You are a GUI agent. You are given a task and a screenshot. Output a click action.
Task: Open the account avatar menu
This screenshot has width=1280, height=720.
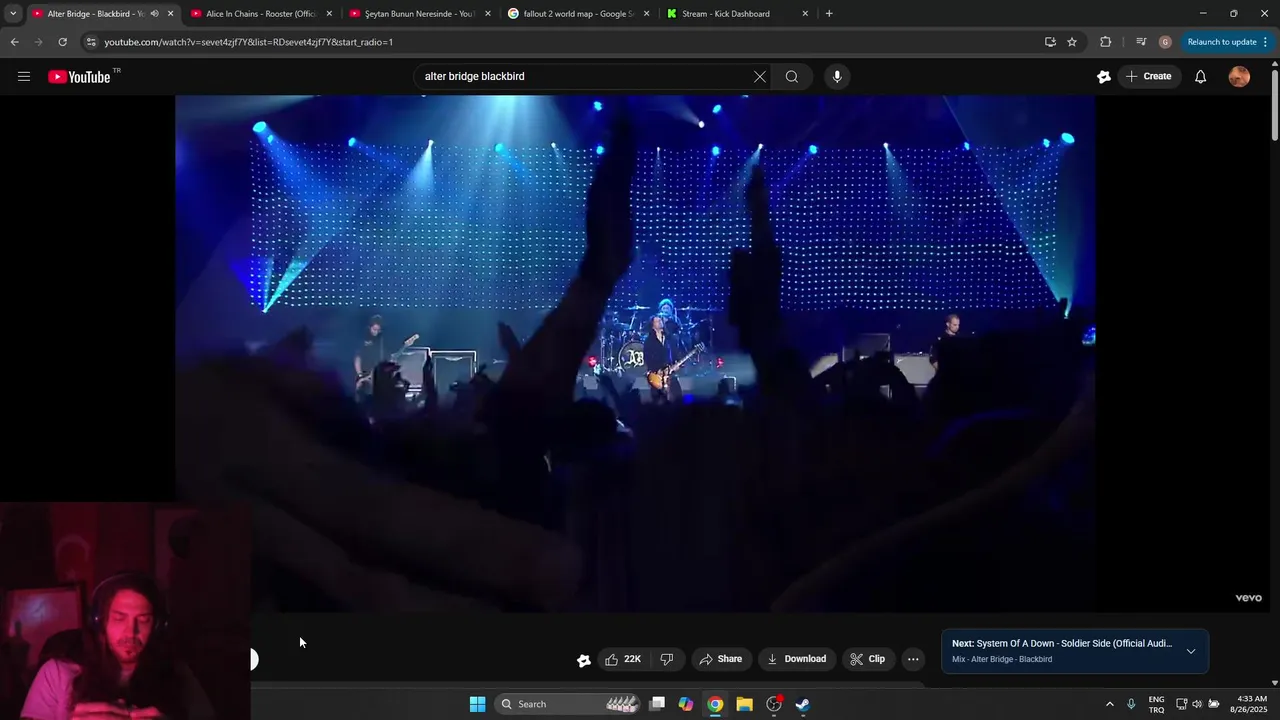click(x=1239, y=76)
